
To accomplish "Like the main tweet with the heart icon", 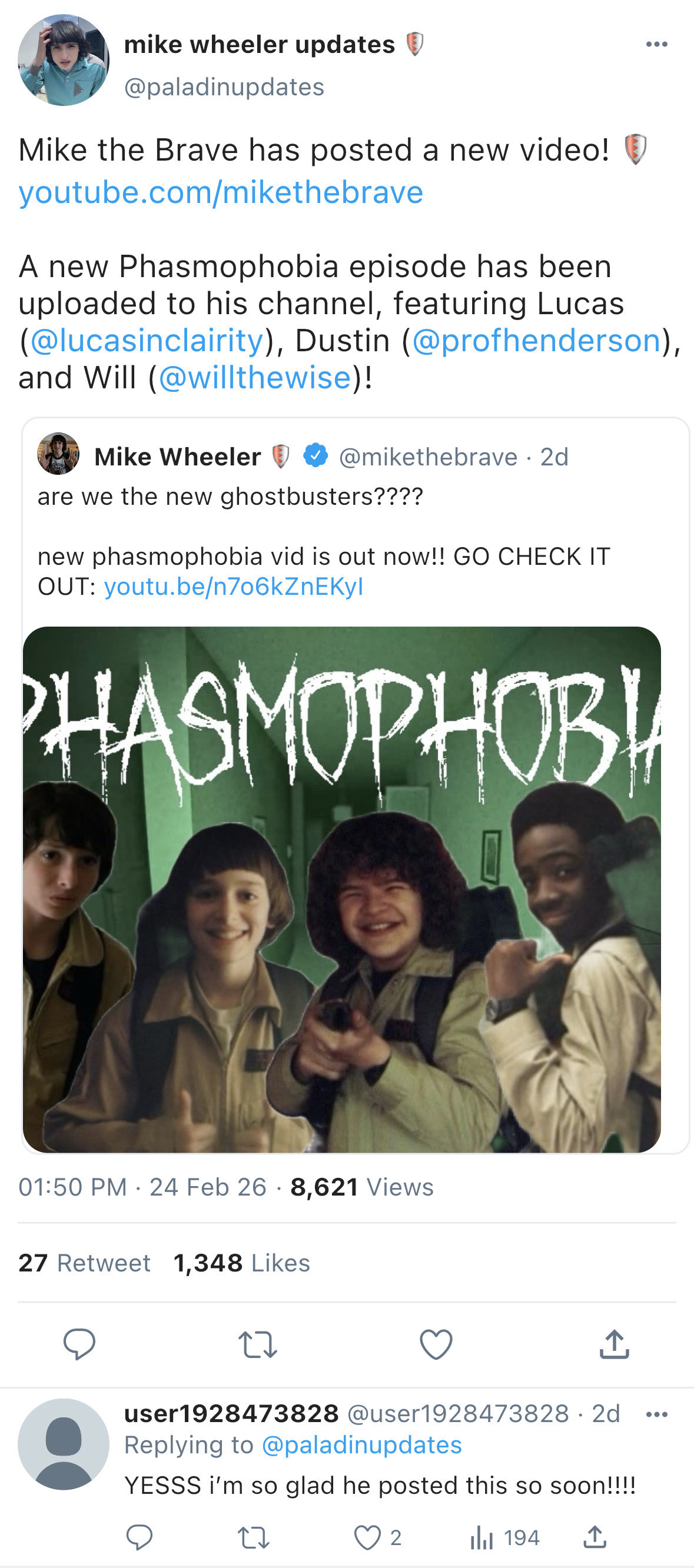I will point(437,1344).
